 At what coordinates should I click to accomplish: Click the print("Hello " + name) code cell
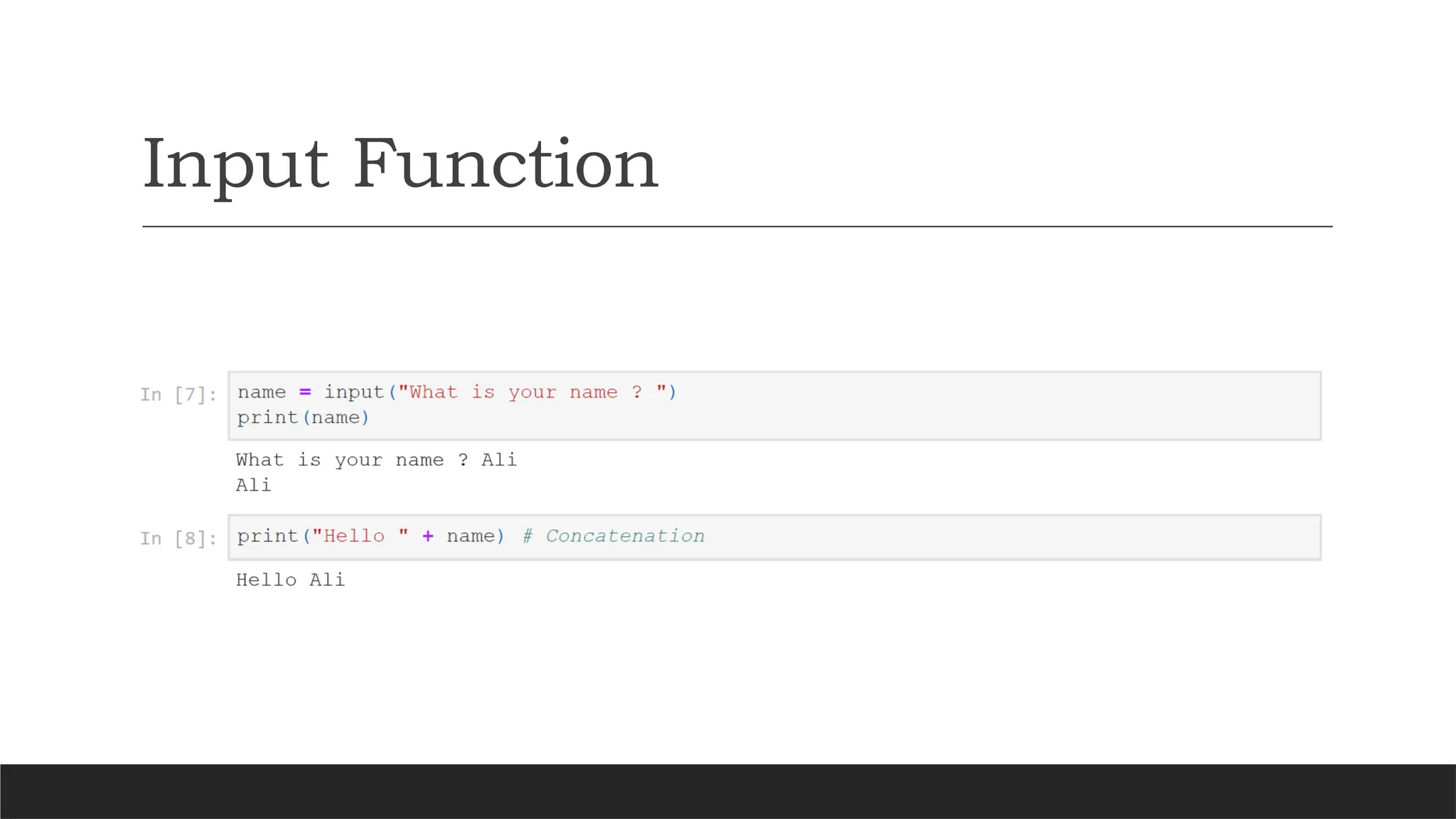click(774, 537)
